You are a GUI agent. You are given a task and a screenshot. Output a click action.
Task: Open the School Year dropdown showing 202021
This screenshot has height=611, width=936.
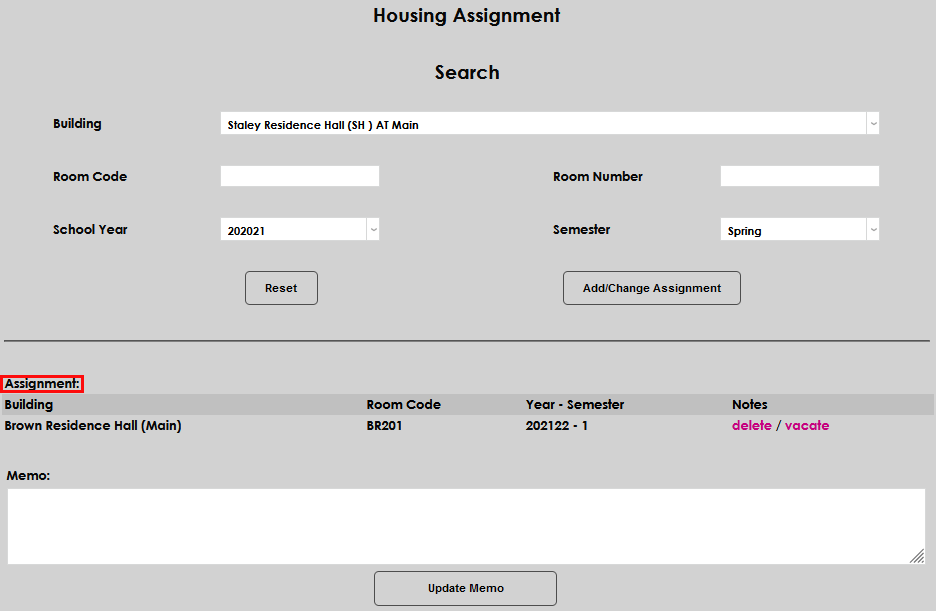pos(299,229)
